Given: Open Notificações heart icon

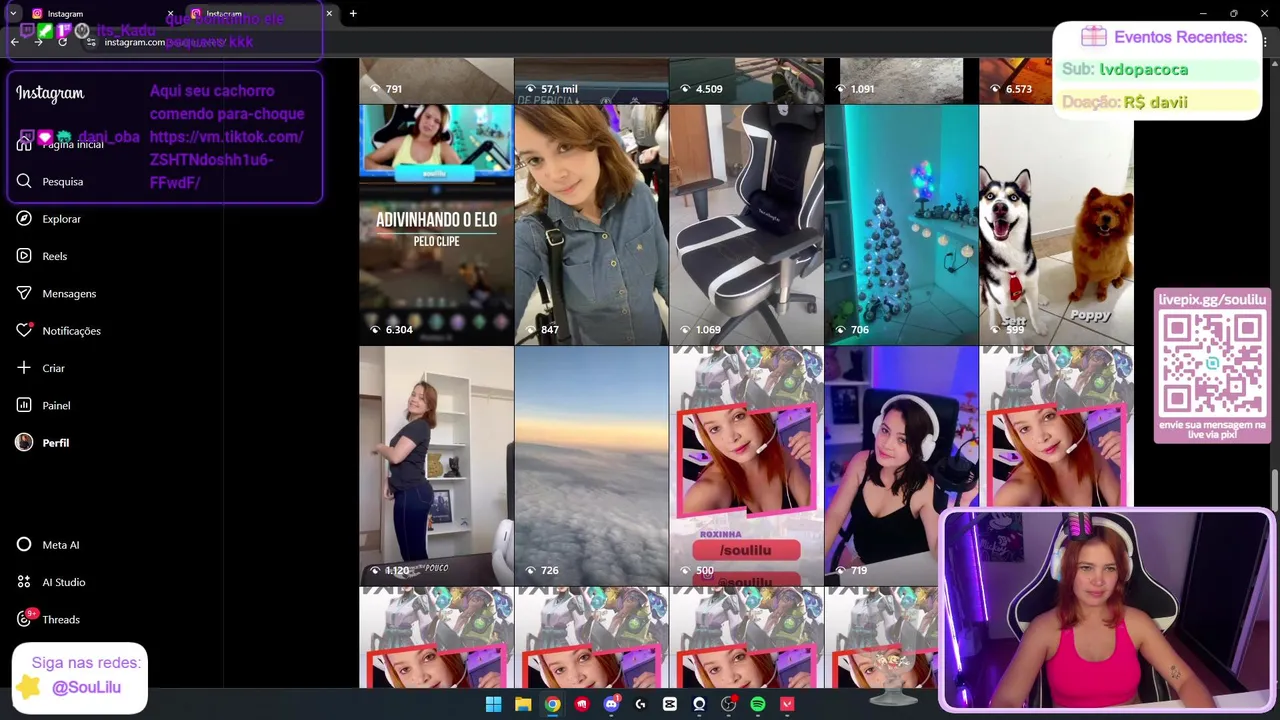Looking at the screenshot, I should pos(24,330).
